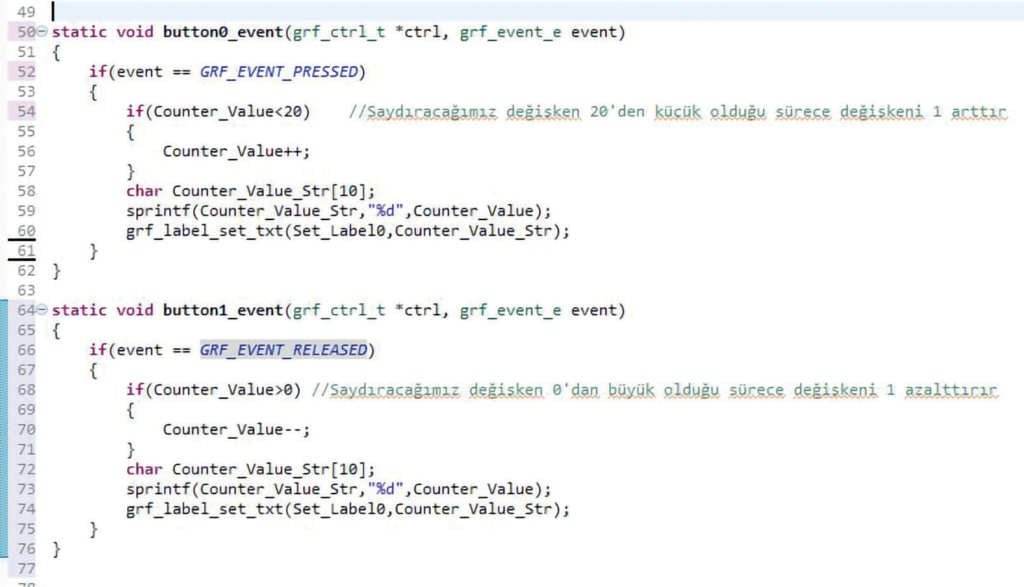This screenshot has width=1024, height=587.
Task: Select the highlighted GRF_EVENT_RELEASED constant
Action: click(283, 350)
